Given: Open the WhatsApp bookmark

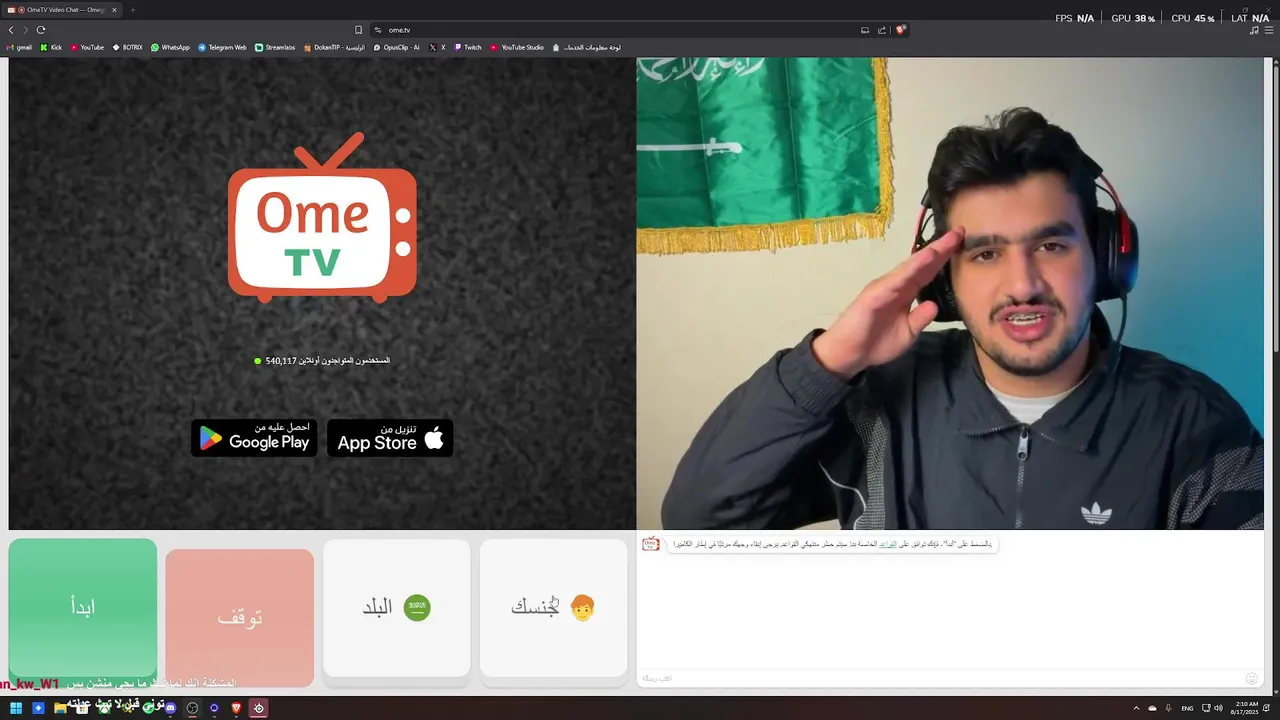Looking at the screenshot, I should [170, 47].
